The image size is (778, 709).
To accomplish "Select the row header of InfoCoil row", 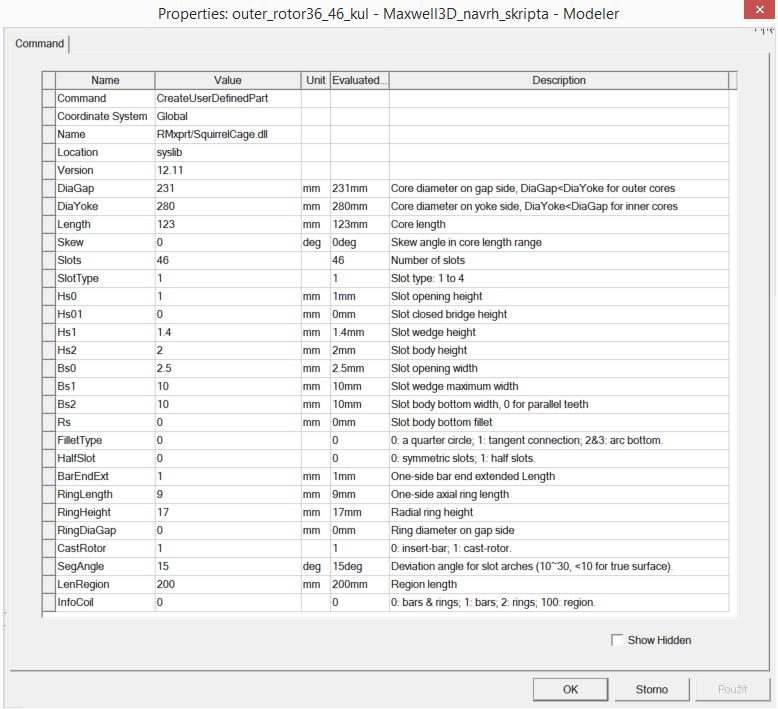I will (49, 602).
